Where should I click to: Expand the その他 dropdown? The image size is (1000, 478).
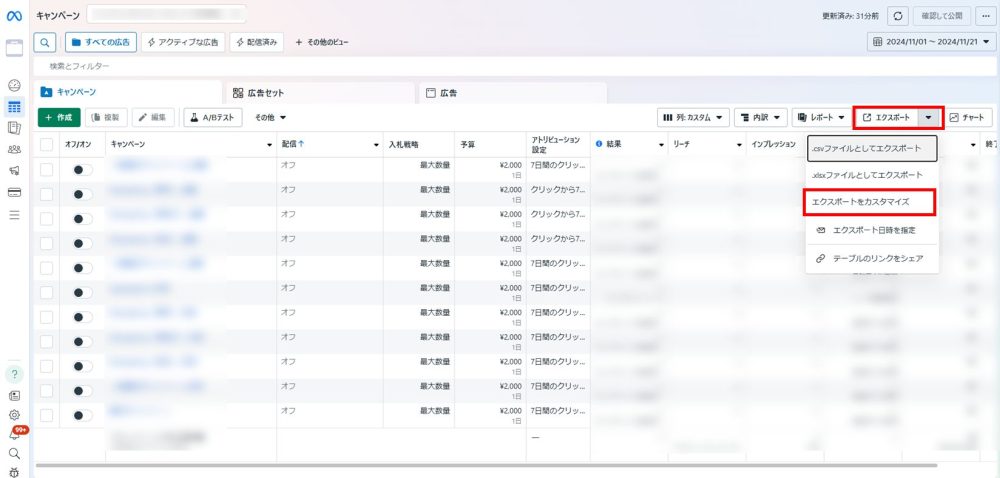point(270,117)
